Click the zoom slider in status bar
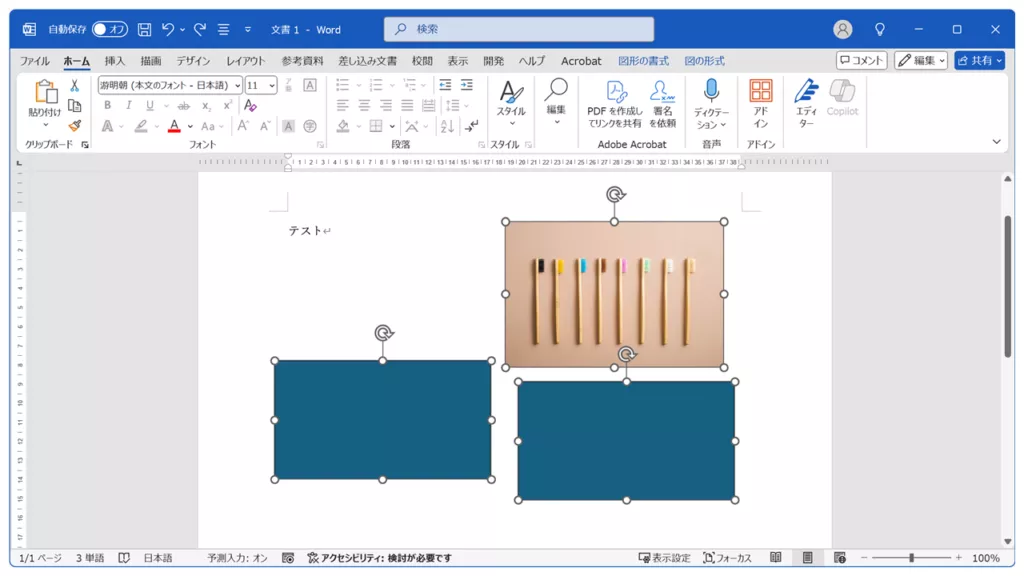The width and height of the screenshot is (1024, 576). pyautogui.click(x=911, y=558)
